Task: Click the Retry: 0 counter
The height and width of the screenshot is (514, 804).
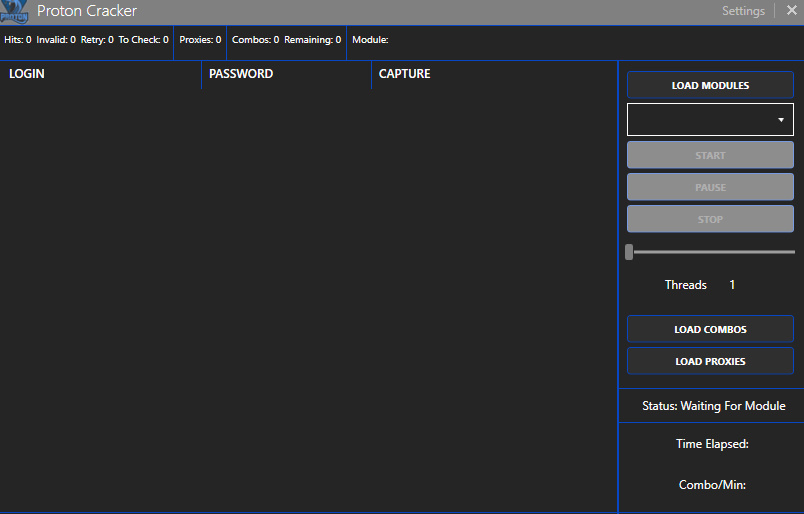Action: [x=97, y=39]
